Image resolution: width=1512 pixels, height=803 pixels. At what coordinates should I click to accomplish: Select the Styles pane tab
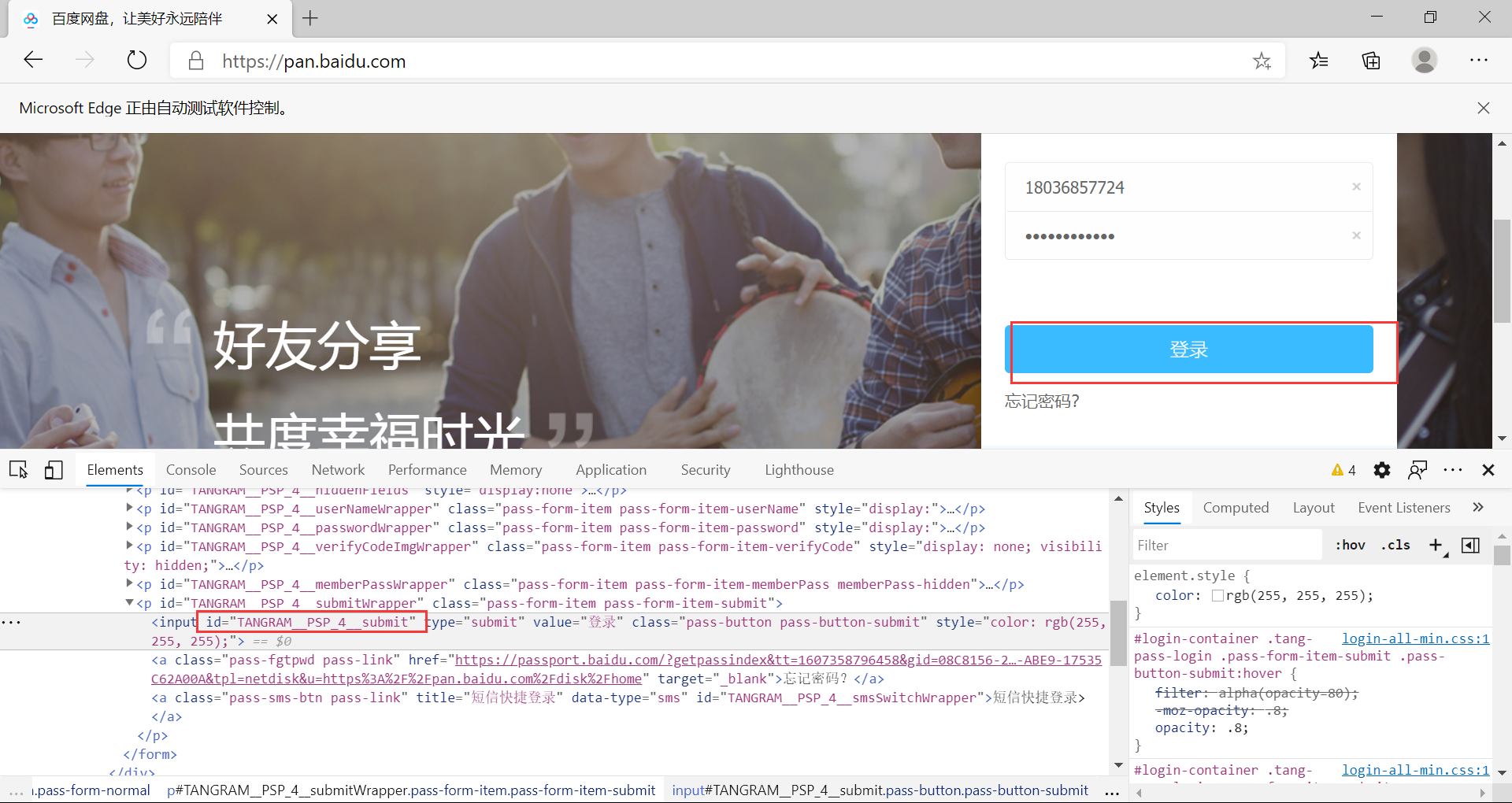coord(1162,508)
